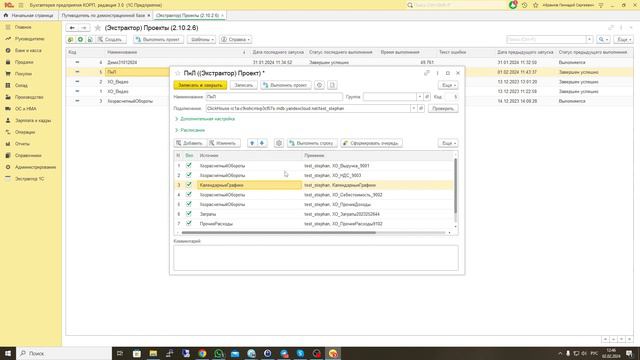Open Экстрактор 1С section in sidebar

(x=29, y=179)
